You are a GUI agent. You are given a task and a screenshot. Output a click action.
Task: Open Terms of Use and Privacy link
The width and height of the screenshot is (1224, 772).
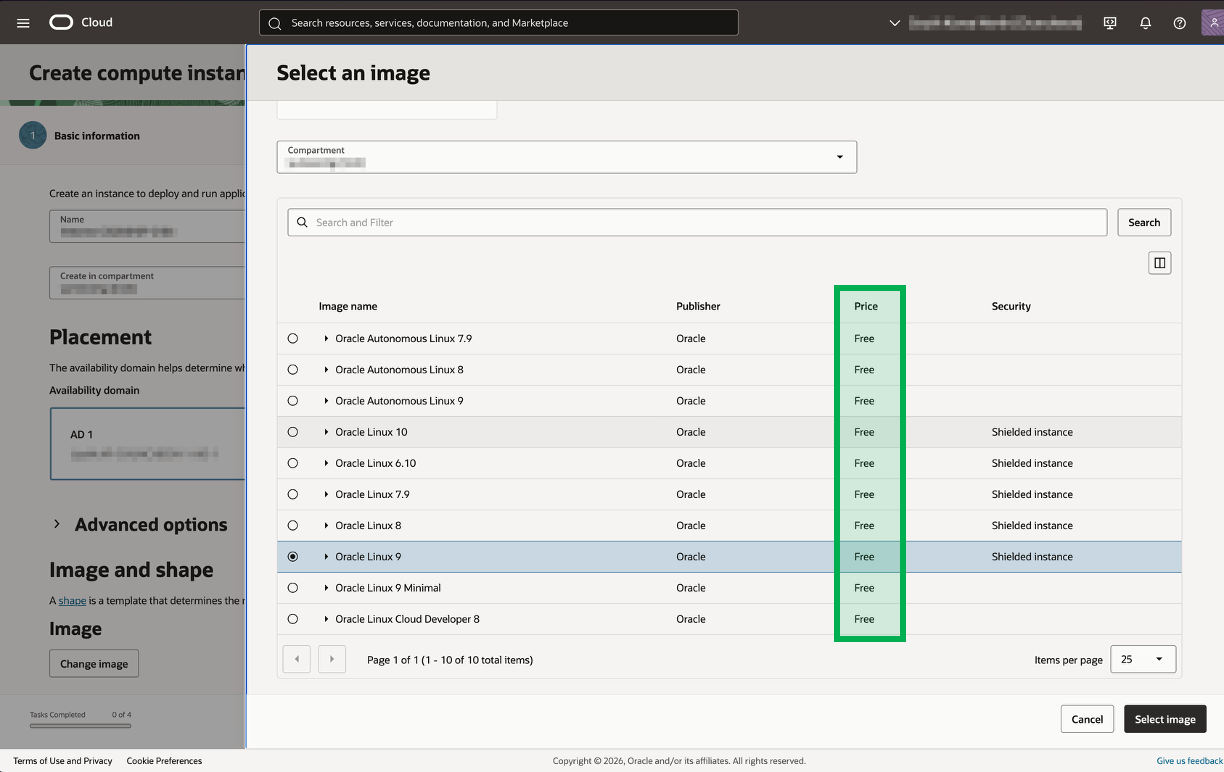click(63, 761)
